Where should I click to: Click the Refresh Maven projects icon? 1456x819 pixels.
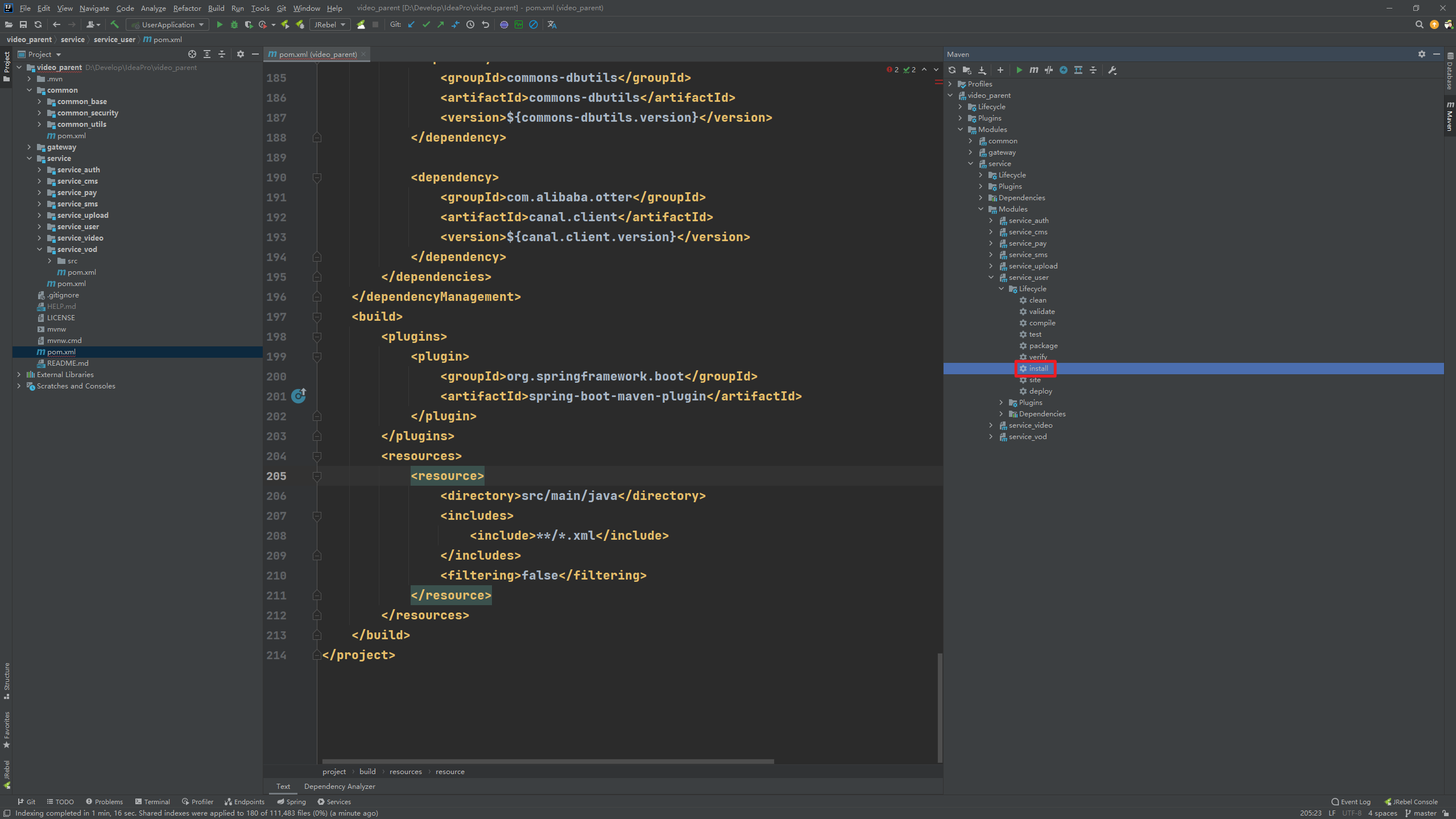(951, 69)
